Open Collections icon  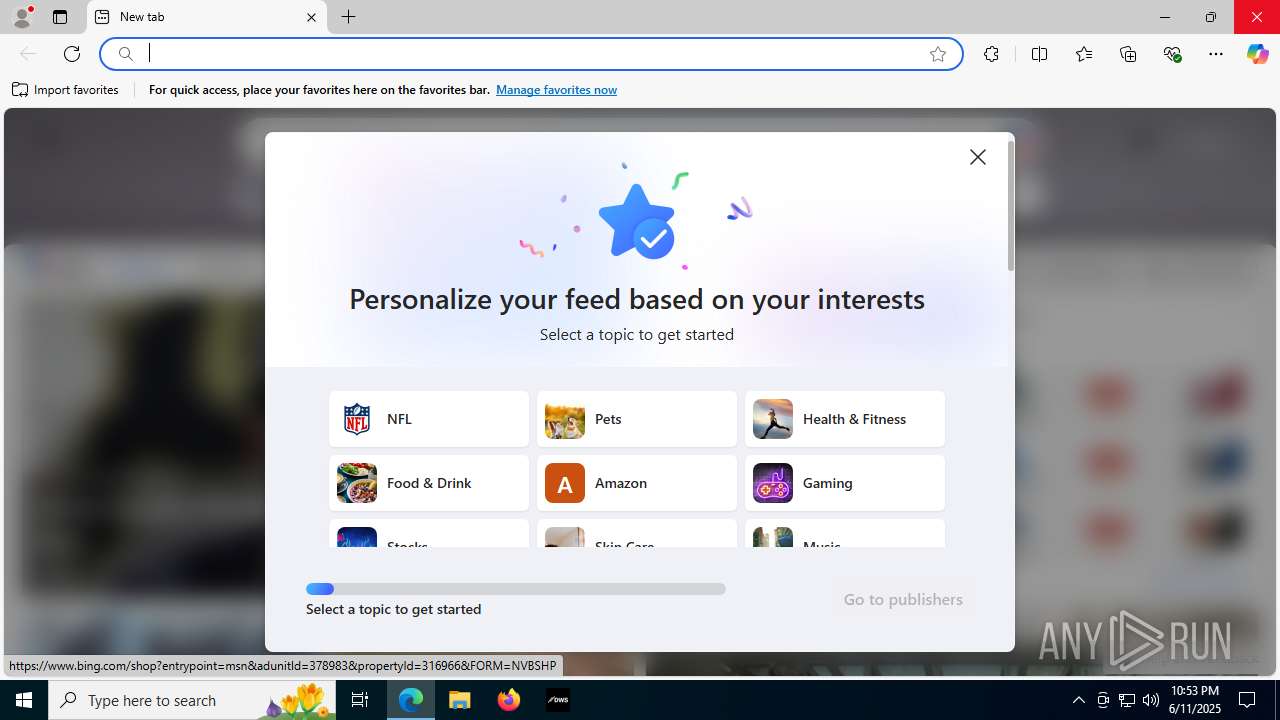[x=1128, y=54]
